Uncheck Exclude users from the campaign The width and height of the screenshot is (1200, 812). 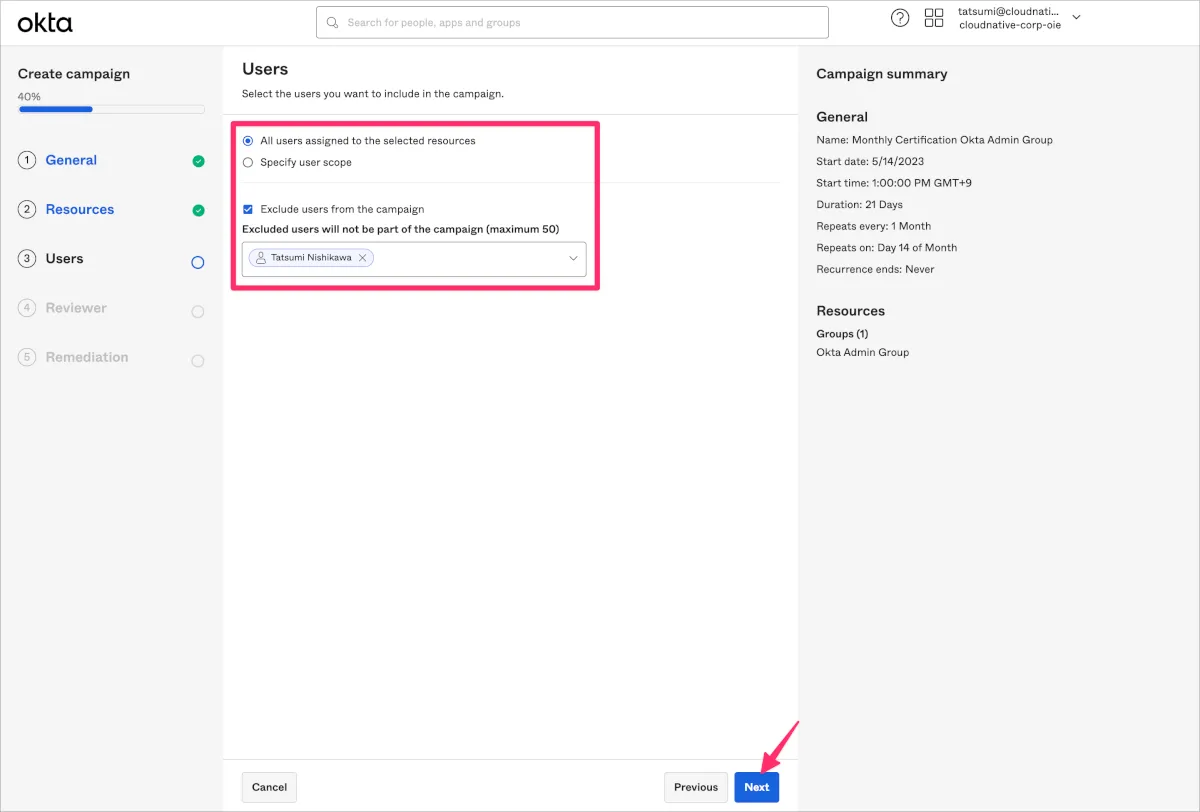pyautogui.click(x=248, y=210)
